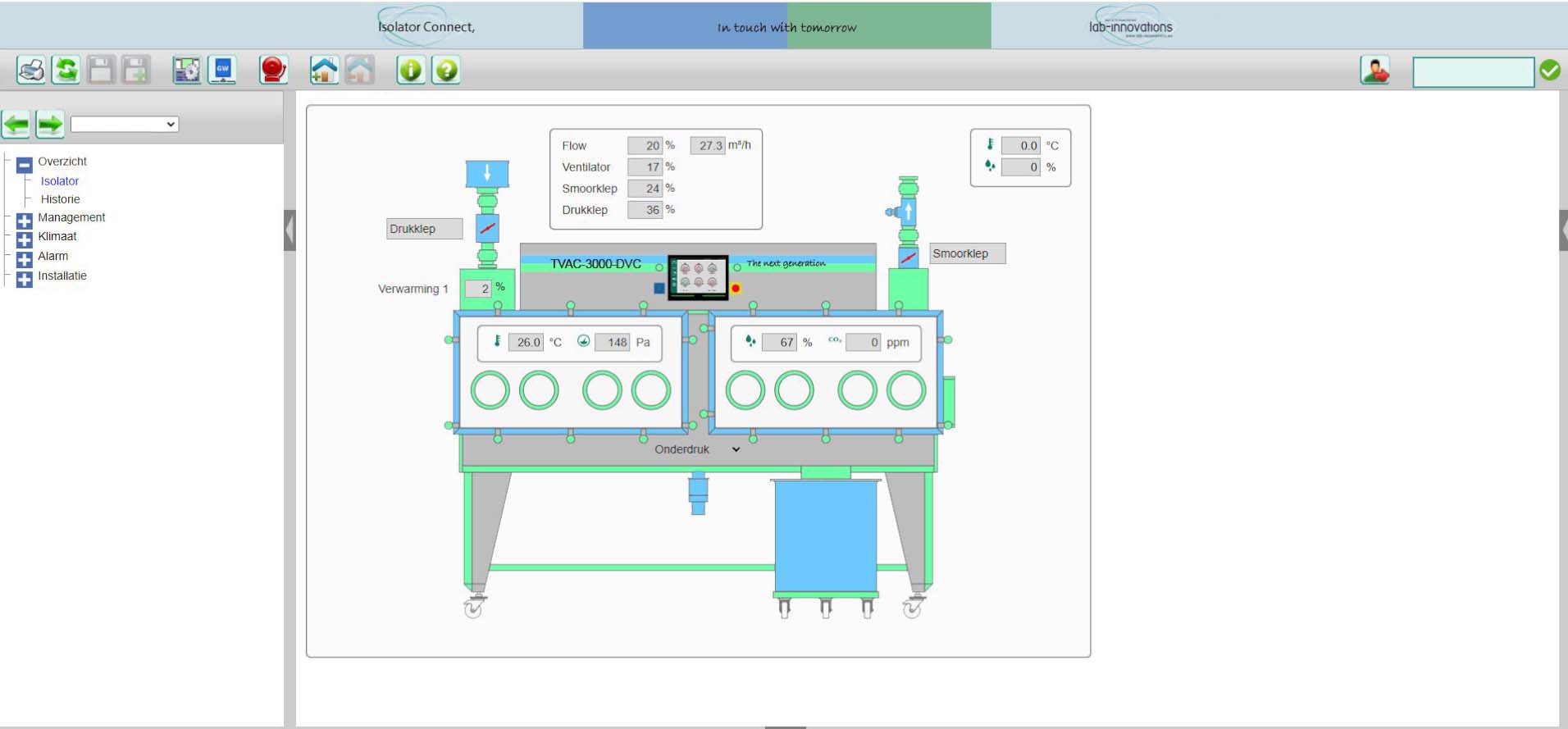Expand the Alarm tree node
Image resolution: width=1568 pixels, height=729 pixels.
[x=25, y=258]
